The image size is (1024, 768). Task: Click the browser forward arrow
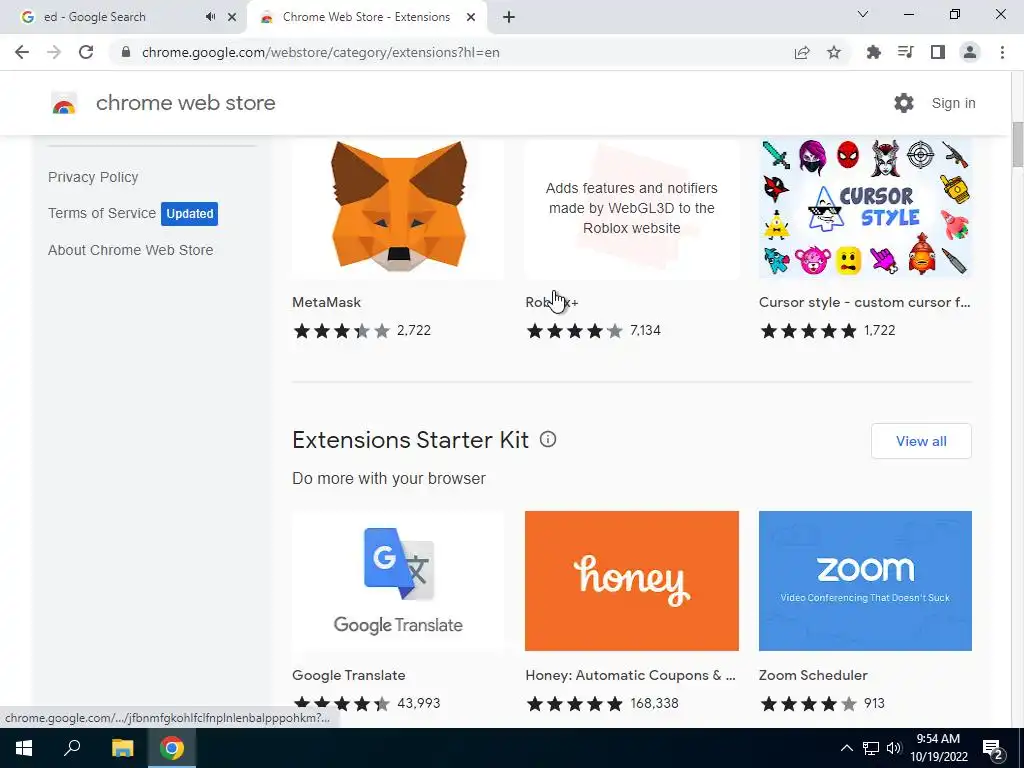[54, 52]
